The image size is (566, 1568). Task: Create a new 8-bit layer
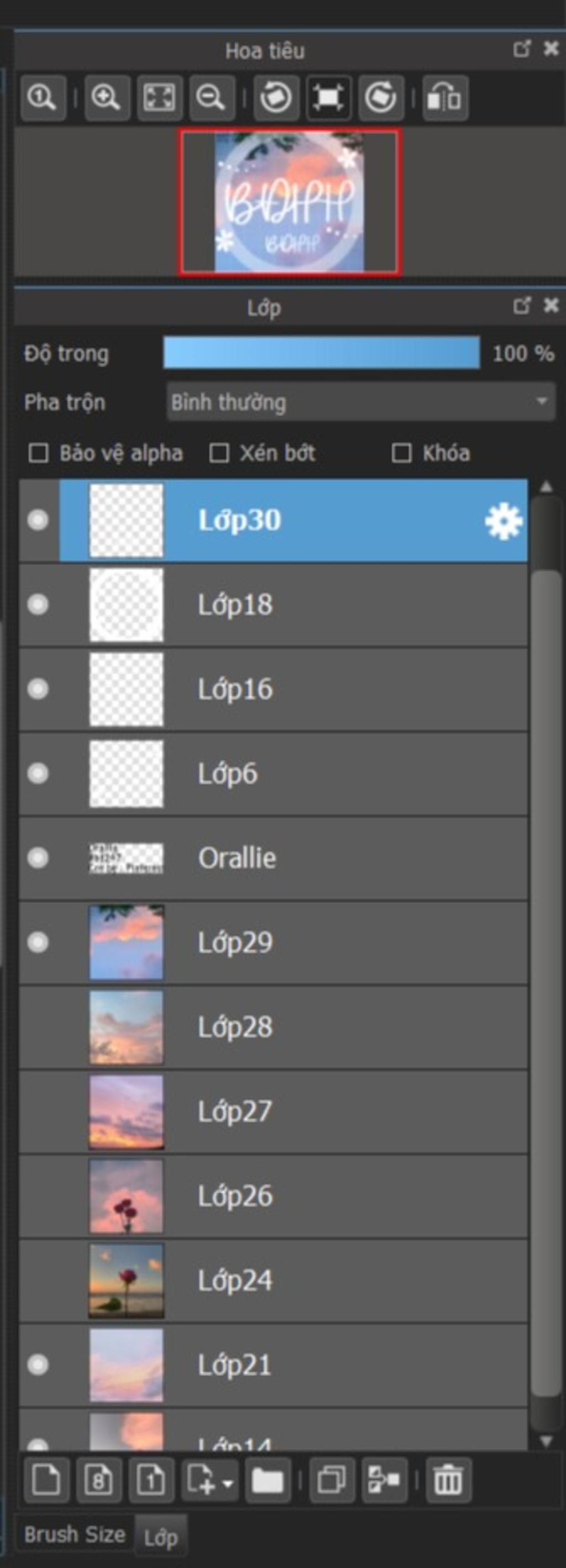(x=98, y=1480)
